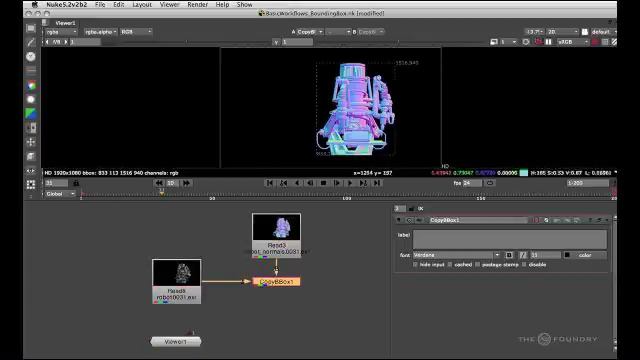This screenshot has width=640, height=360.
Task: Open the A input CopyBBox dropdown
Action: 310,31
